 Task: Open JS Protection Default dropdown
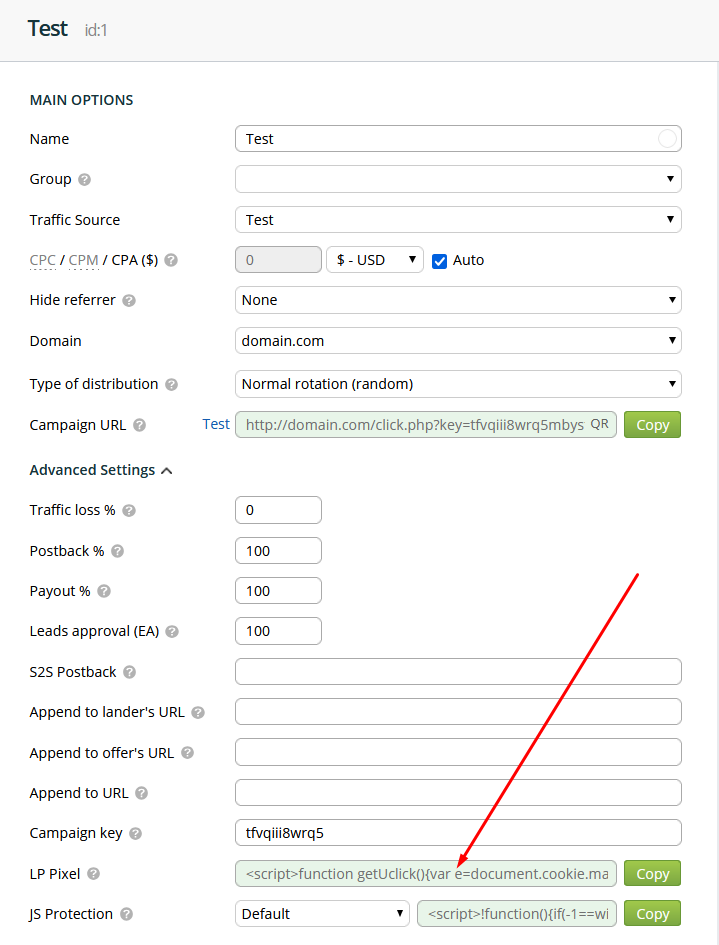pos(322,914)
